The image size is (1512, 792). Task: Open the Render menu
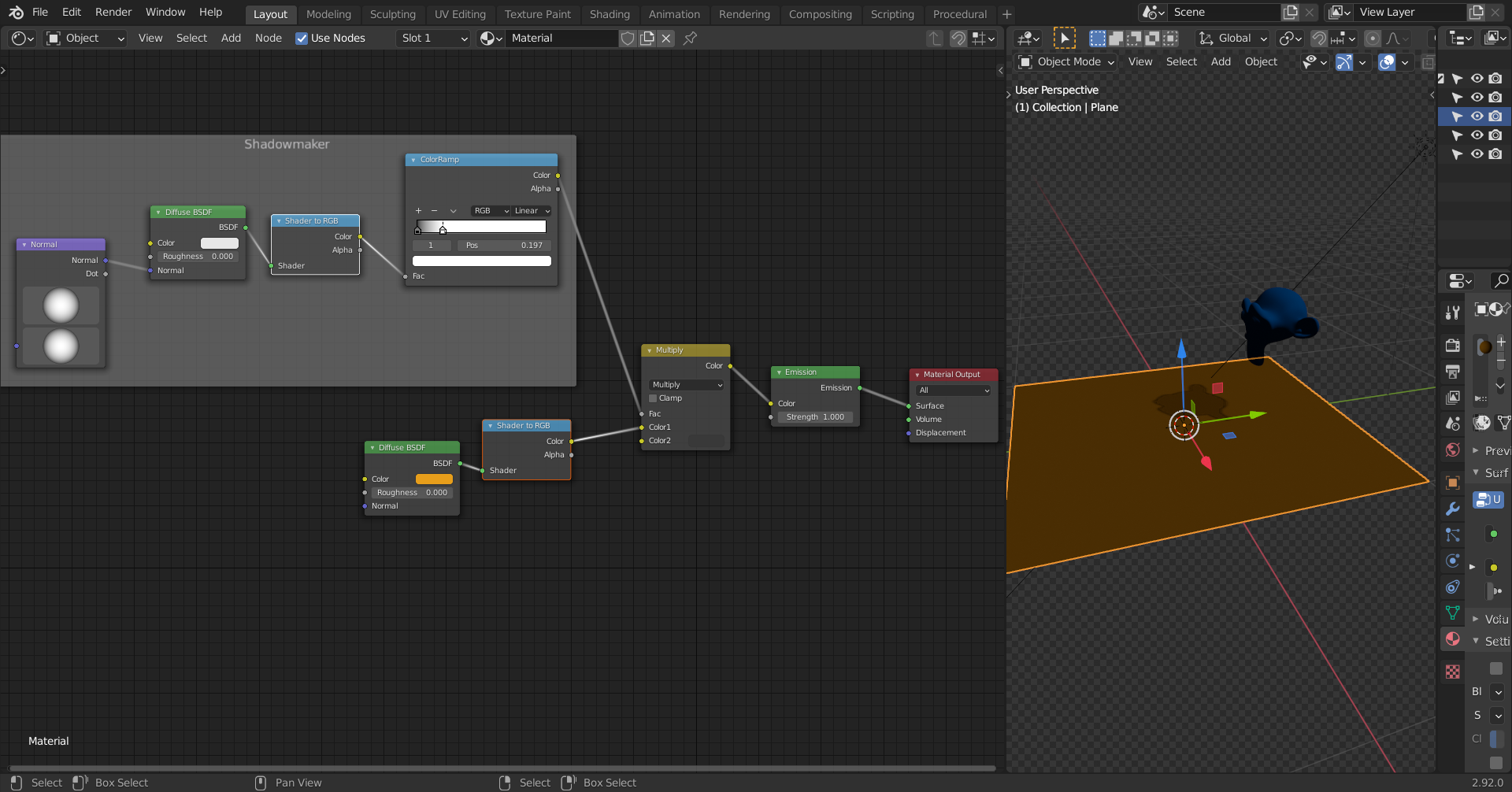click(x=113, y=12)
